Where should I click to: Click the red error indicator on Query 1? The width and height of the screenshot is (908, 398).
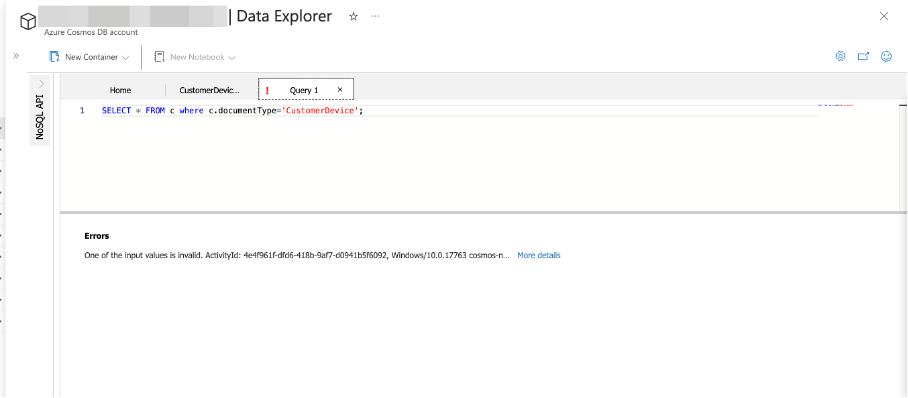[x=267, y=90]
